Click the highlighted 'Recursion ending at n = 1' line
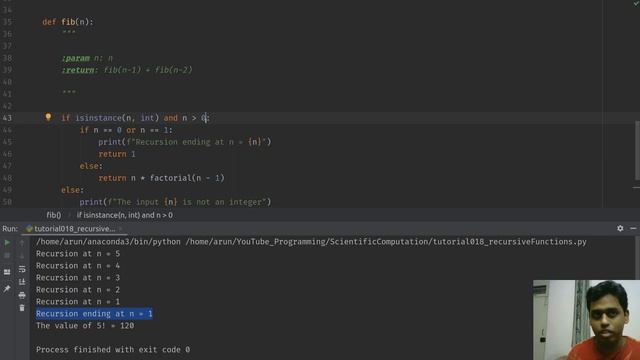Viewport: 640px width, 360px height. click(94, 313)
